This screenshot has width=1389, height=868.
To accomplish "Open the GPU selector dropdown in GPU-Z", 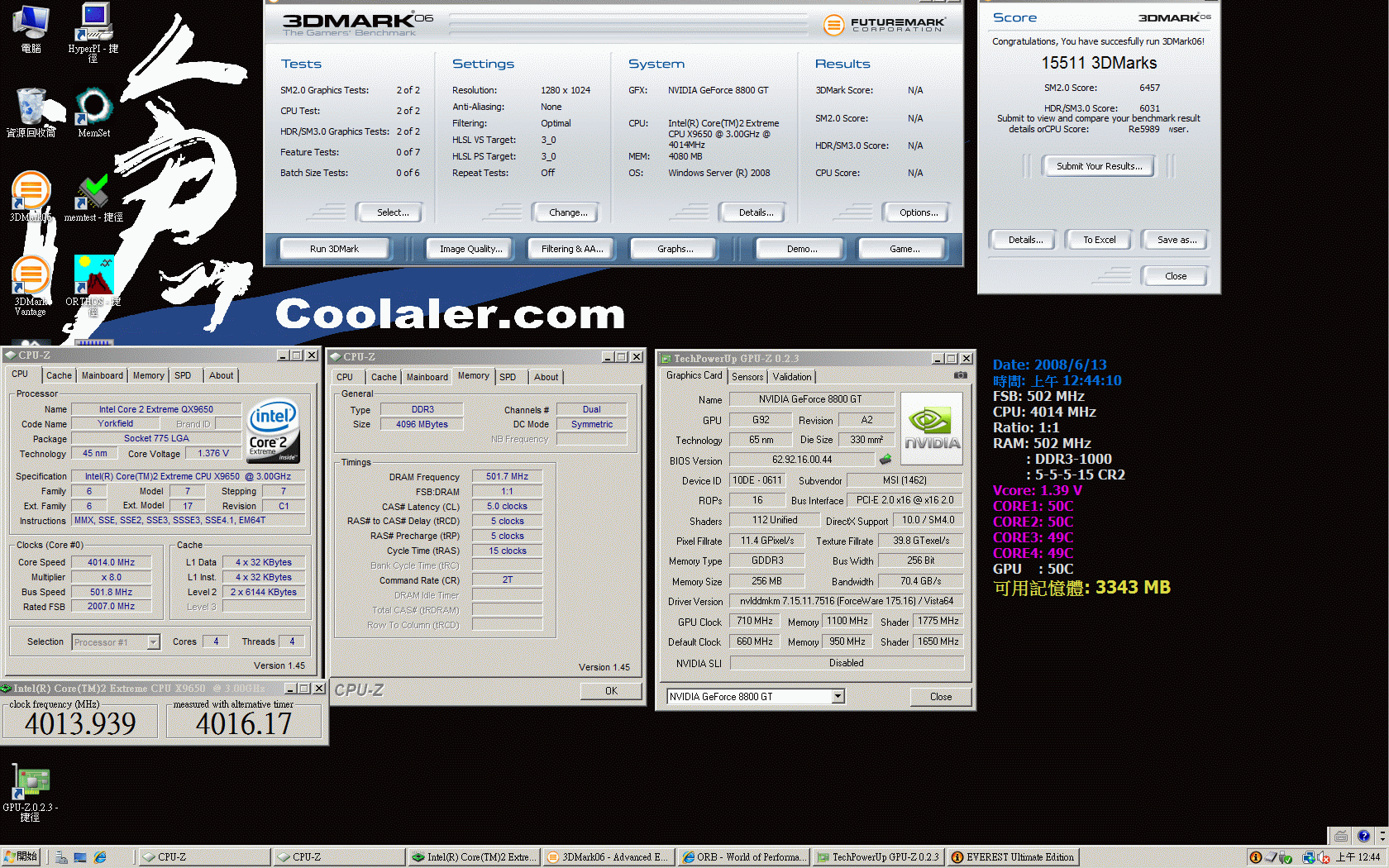I will [838, 696].
